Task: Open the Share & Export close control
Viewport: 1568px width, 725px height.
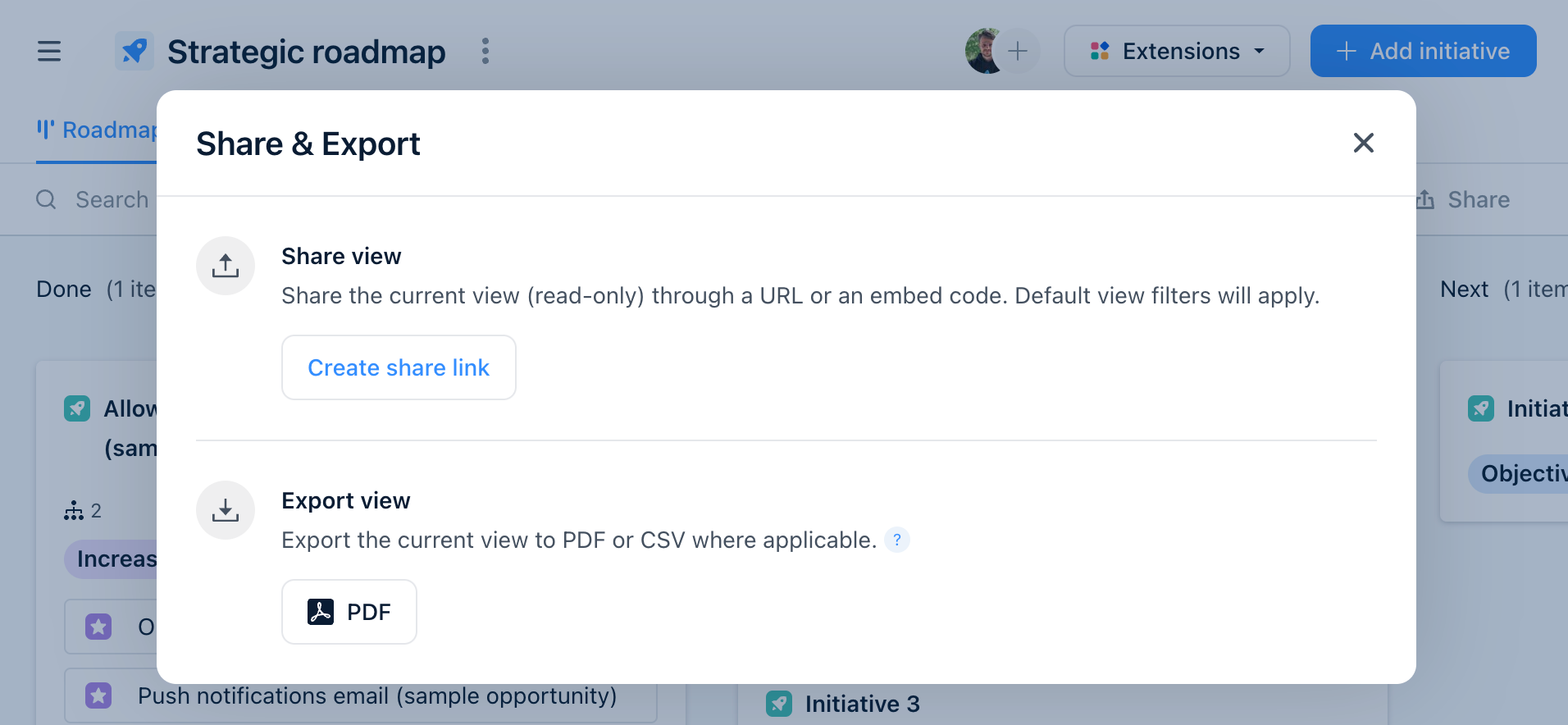Action: [1364, 143]
